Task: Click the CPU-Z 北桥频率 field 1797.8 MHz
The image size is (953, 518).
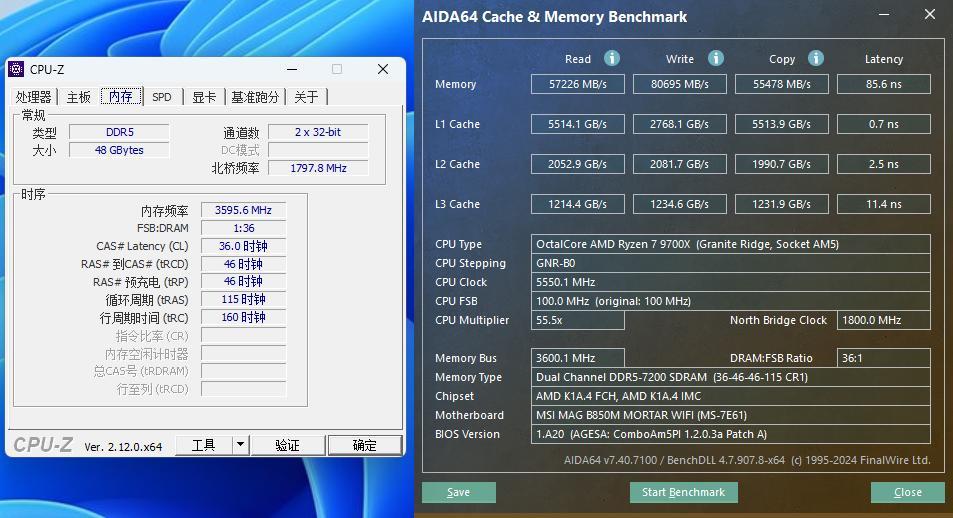Action: (318, 168)
